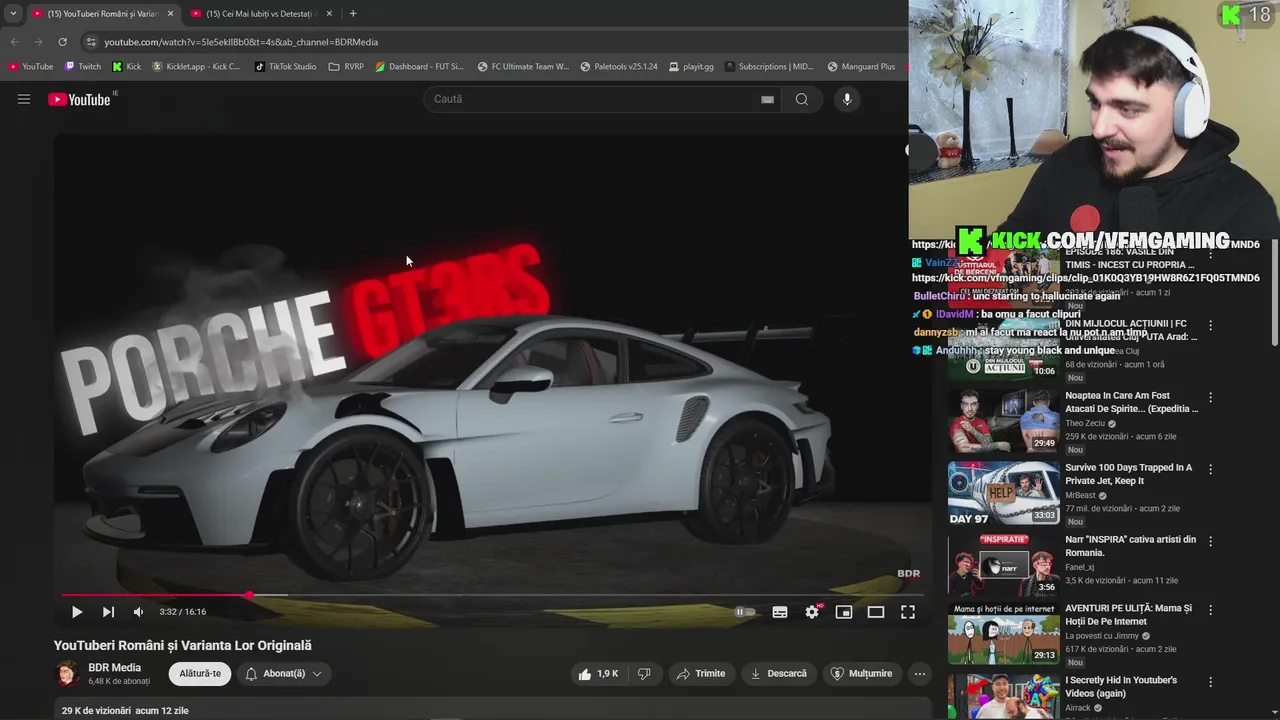Screen dimensions: 1280x720
Task: Switch to miniplayer mode
Action: pos(844,612)
